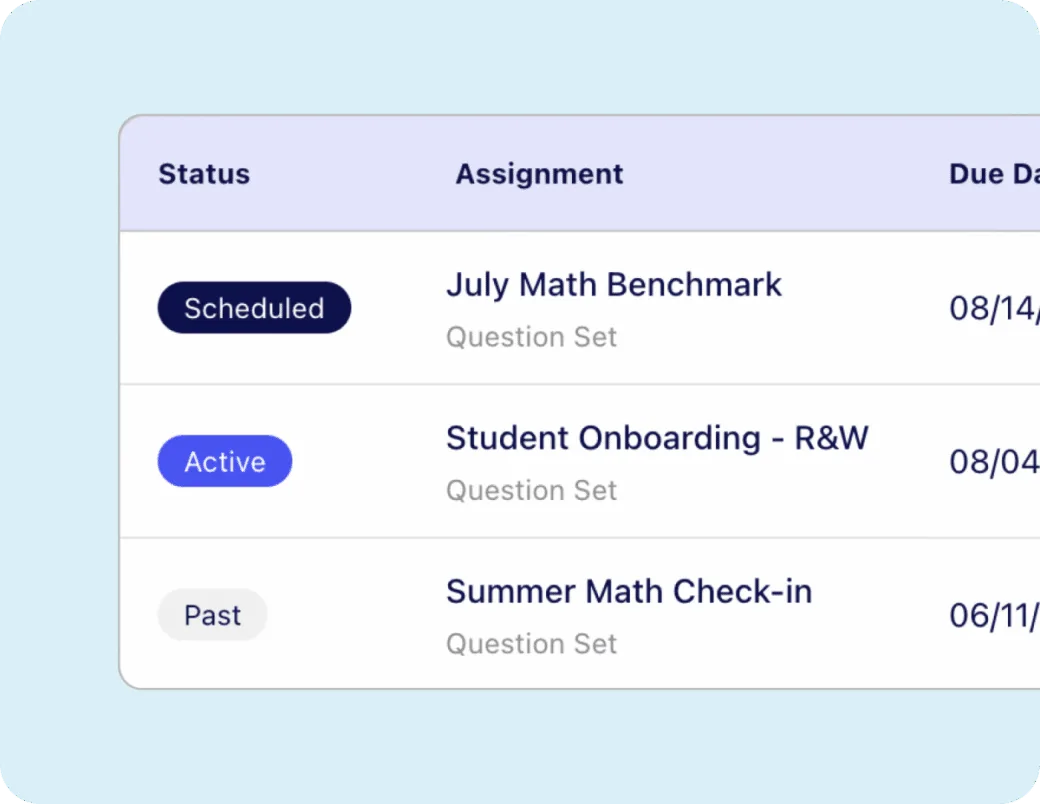Screen dimensions: 1040x804
Task: Open the July Math Benchmark assignment
Action: pyautogui.click(x=614, y=284)
